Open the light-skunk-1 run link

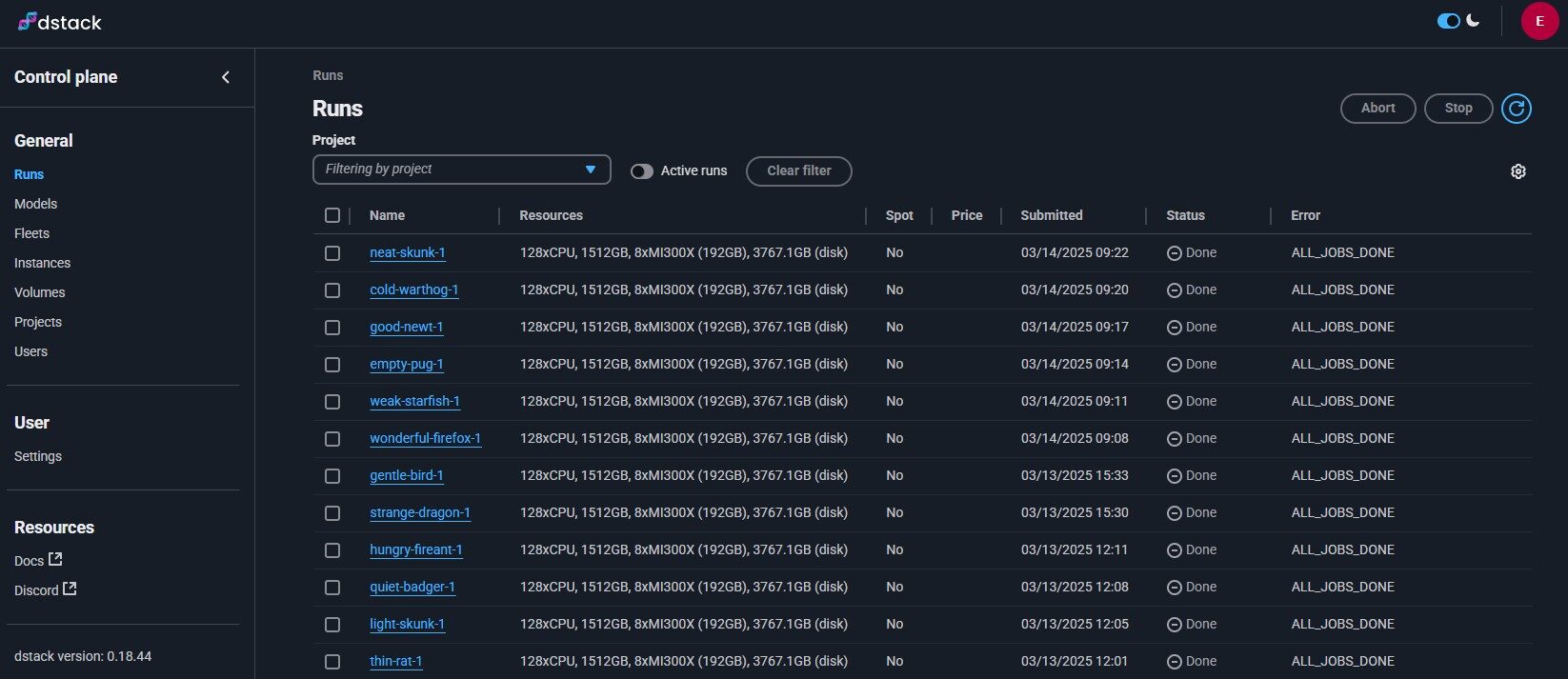click(407, 624)
